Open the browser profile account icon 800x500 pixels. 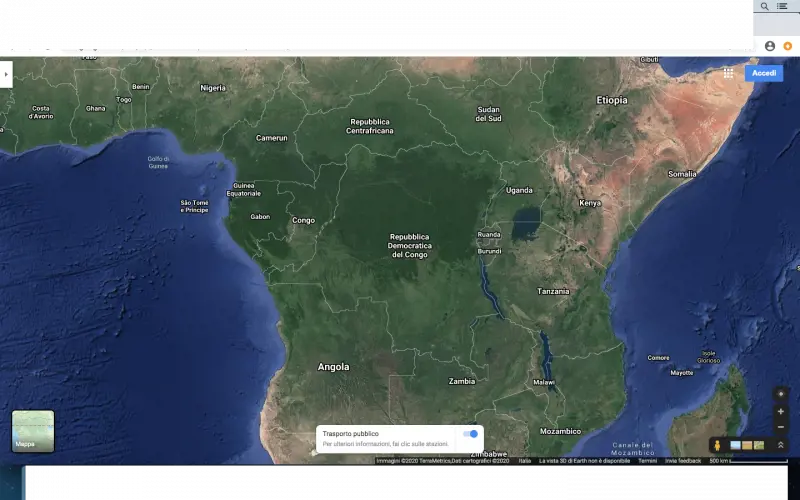[x=770, y=46]
